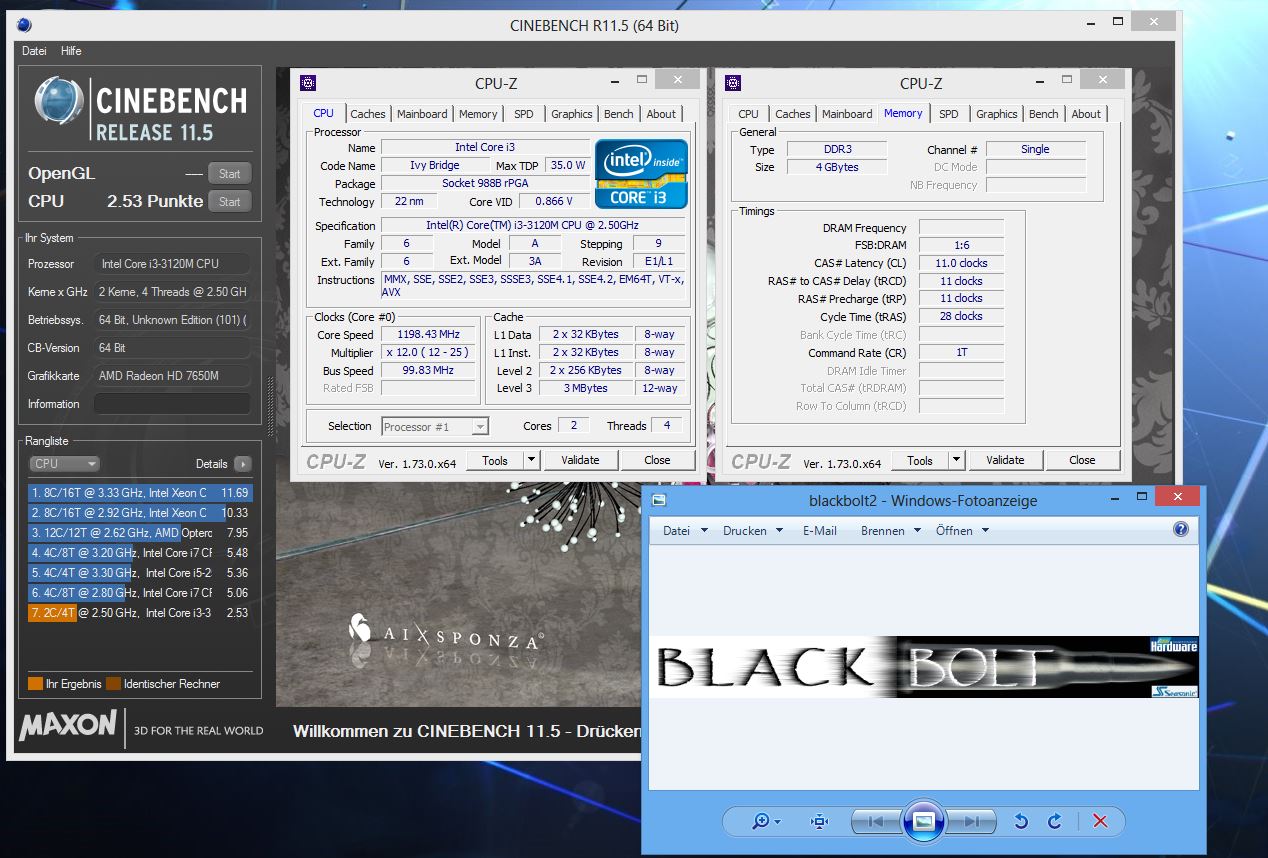The image size is (1268, 858).
Task: Select ranking entry 1 Intel Xeon 11.69
Action: coord(140,492)
